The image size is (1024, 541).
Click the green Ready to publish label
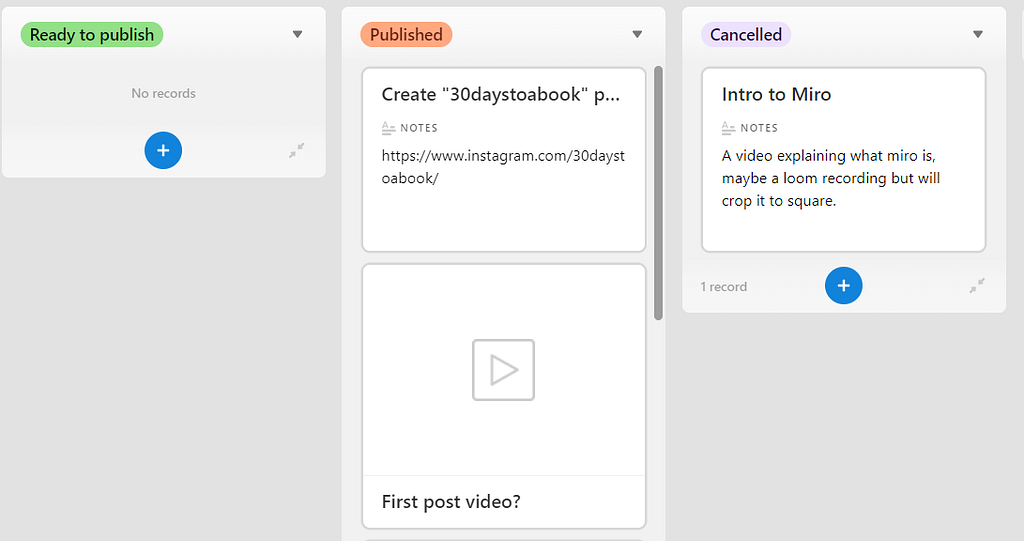click(91, 35)
